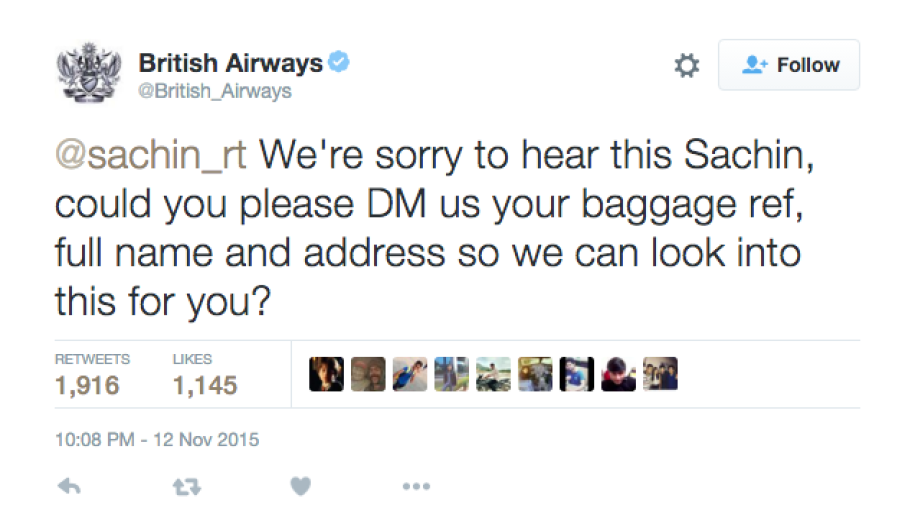Open the 10:08 PM 12 Nov 2015 timestamp
The image size is (915, 531).
[x=157, y=439]
